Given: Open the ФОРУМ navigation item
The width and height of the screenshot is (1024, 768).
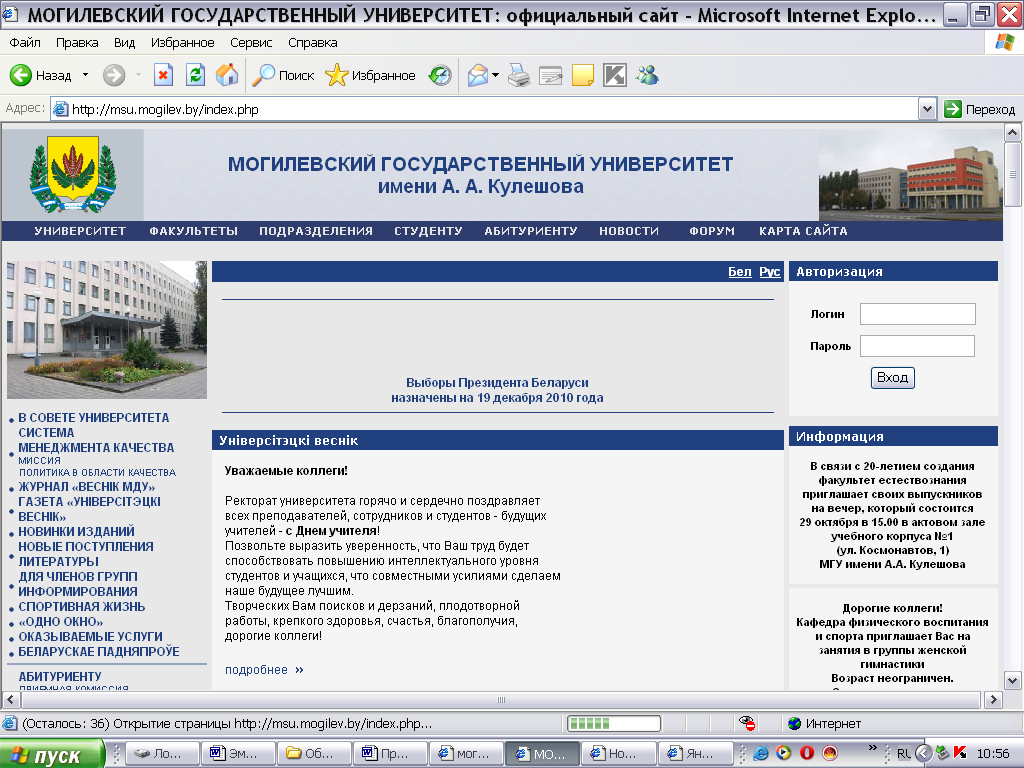Looking at the screenshot, I should [712, 231].
